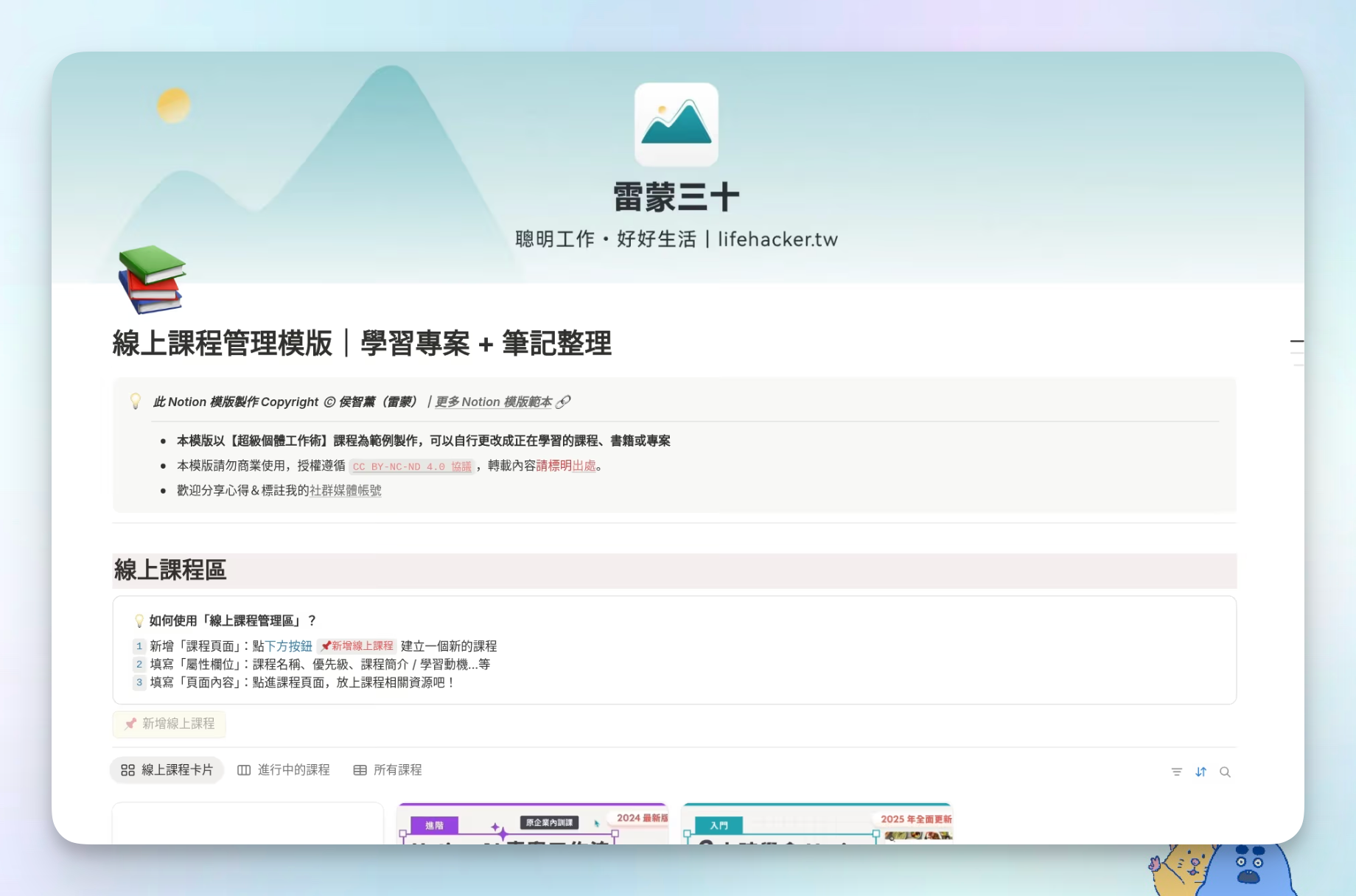Click the chain link icon after 模版範本
The width and height of the screenshot is (1356, 896).
coord(563,402)
